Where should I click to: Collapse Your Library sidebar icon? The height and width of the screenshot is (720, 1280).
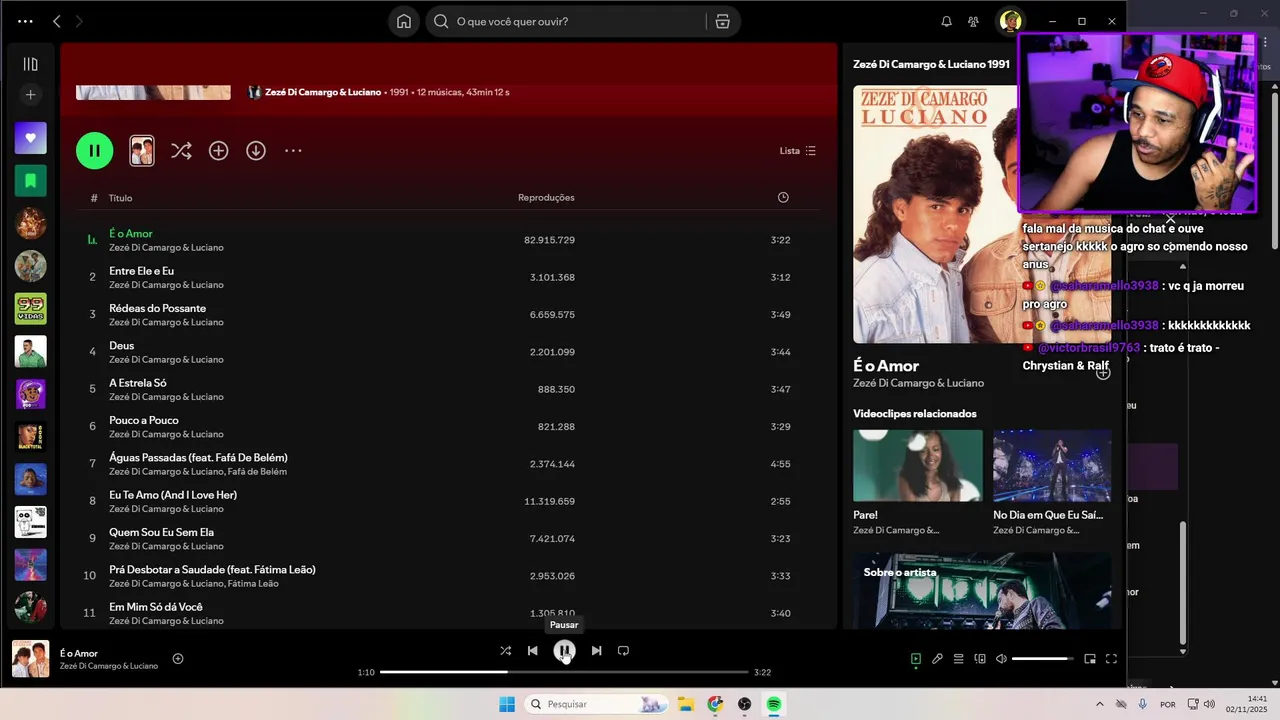coord(30,64)
